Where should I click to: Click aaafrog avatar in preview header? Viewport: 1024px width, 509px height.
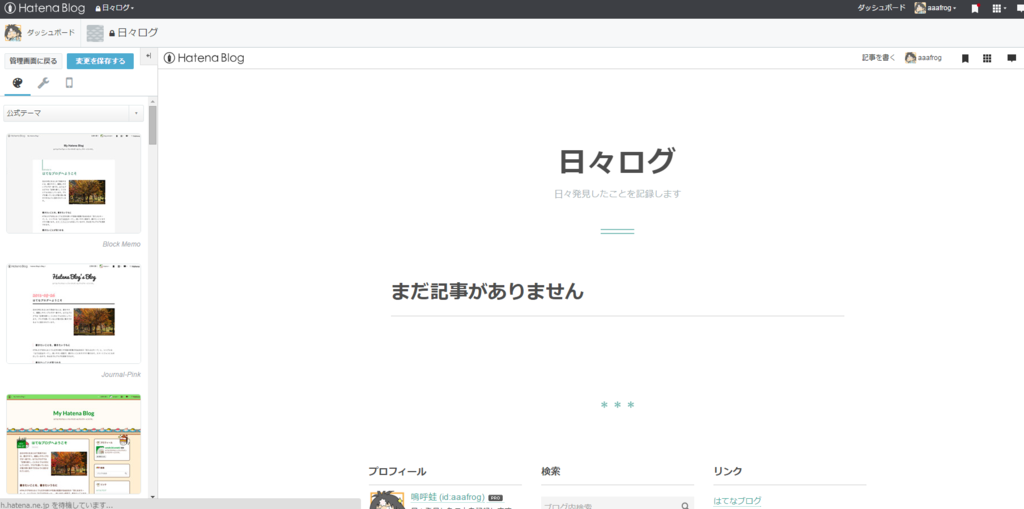tap(910, 58)
